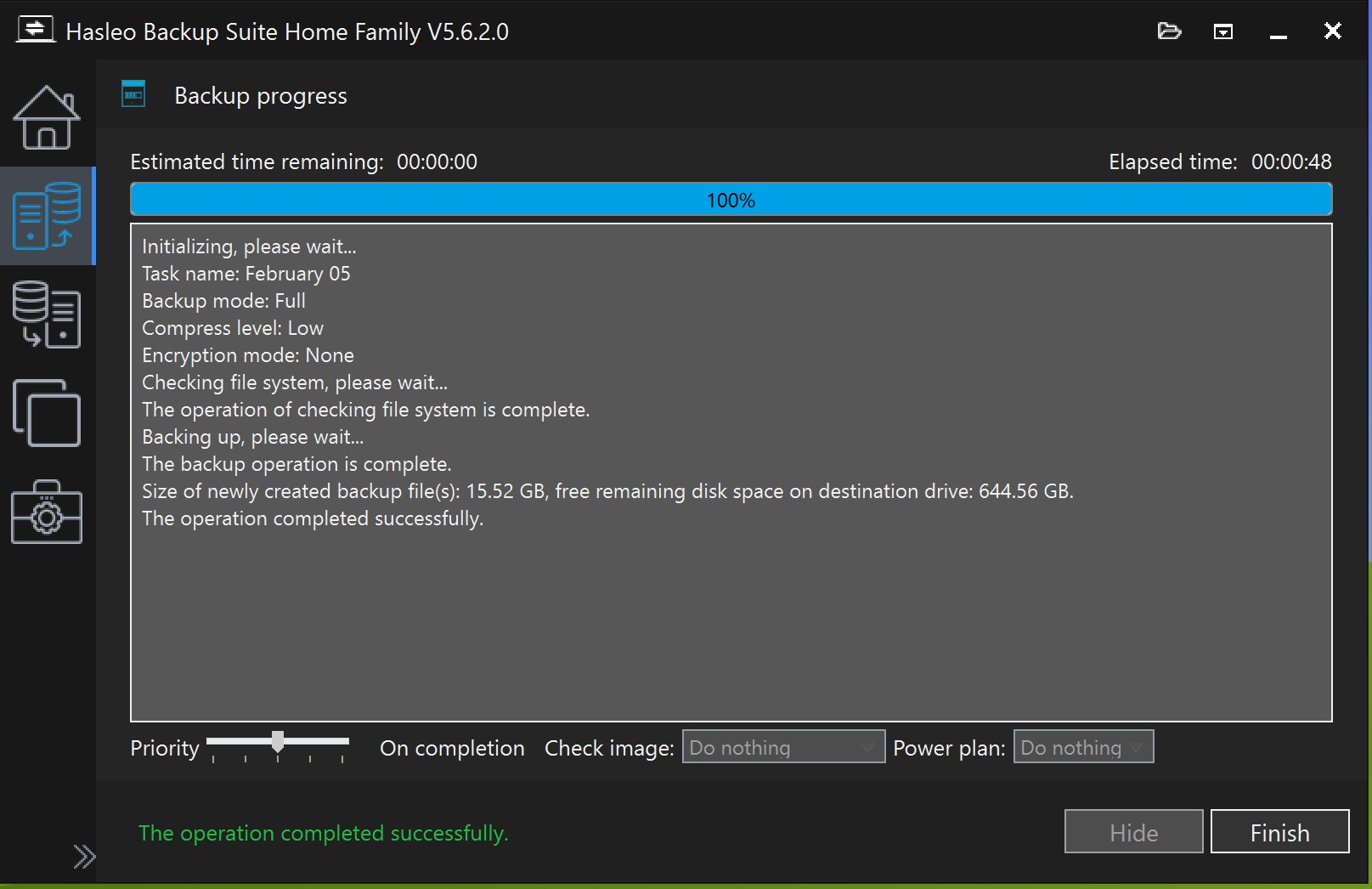Open the Backup section in the sidebar

[x=47, y=216]
